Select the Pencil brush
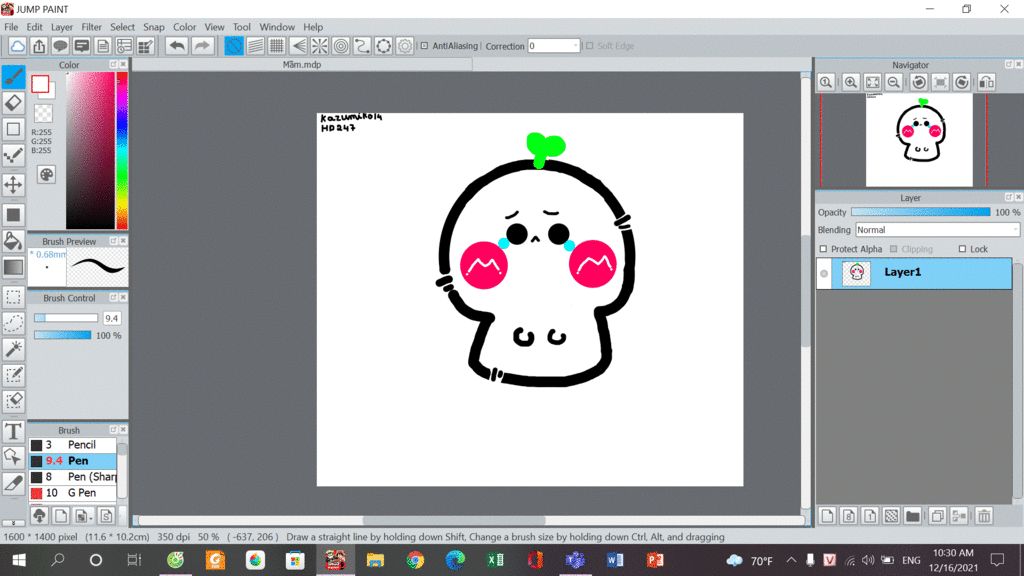 point(72,445)
